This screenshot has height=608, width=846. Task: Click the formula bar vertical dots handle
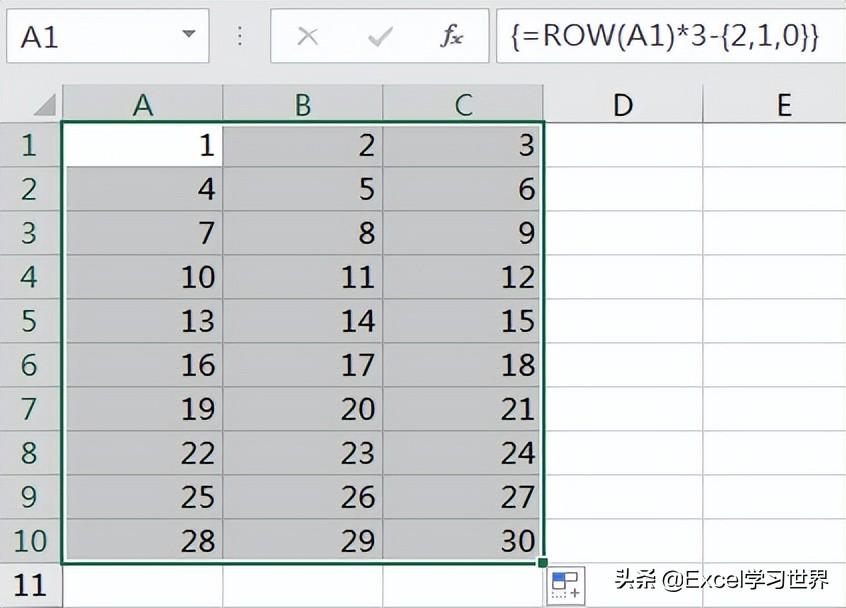coord(240,37)
